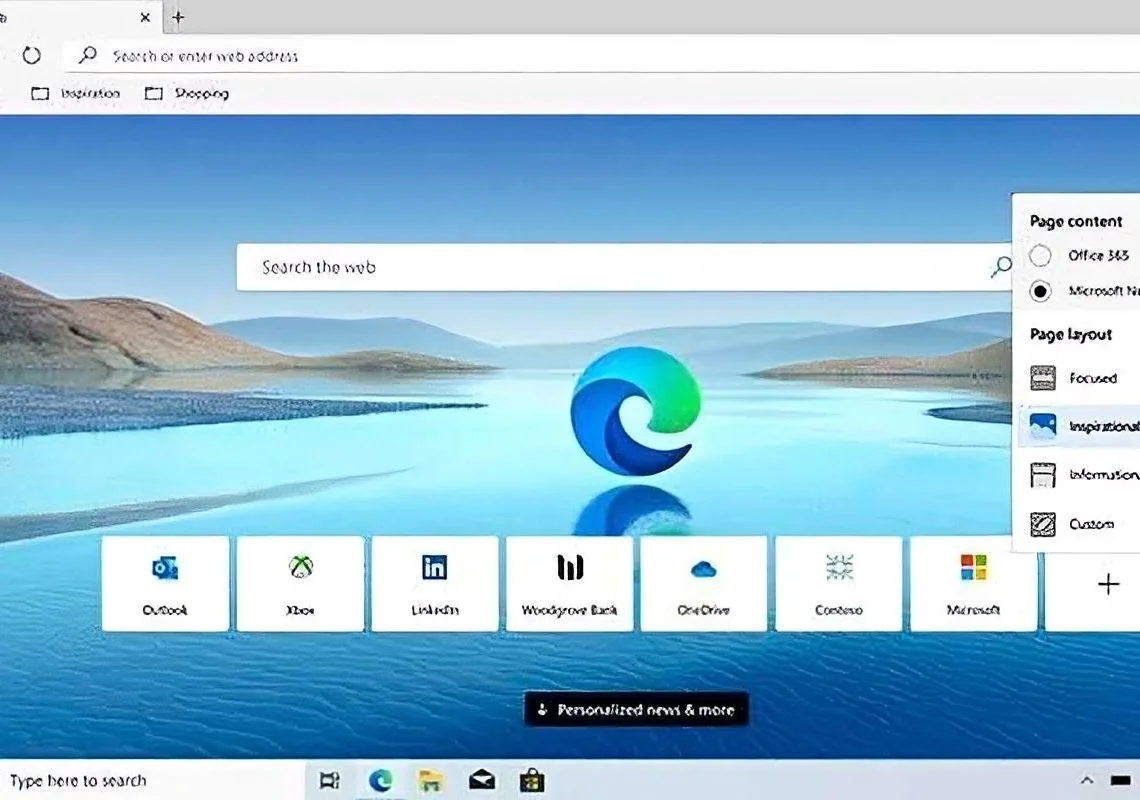Open the Microsoft quick link tile
Image resolution: width=1140 pixels, height=800 pixels.
click(974, 583)
